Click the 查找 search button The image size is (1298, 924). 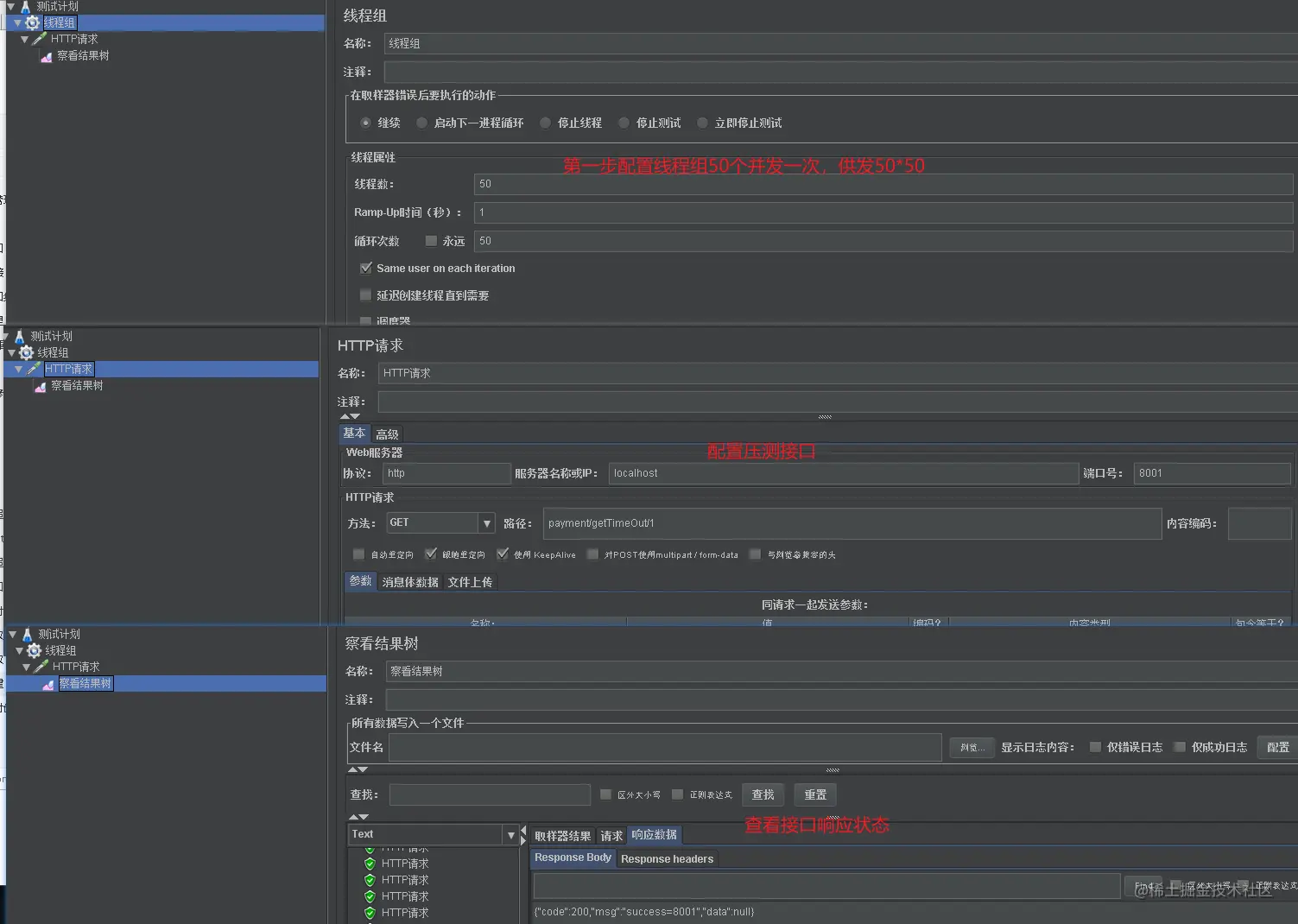[763, 794]
